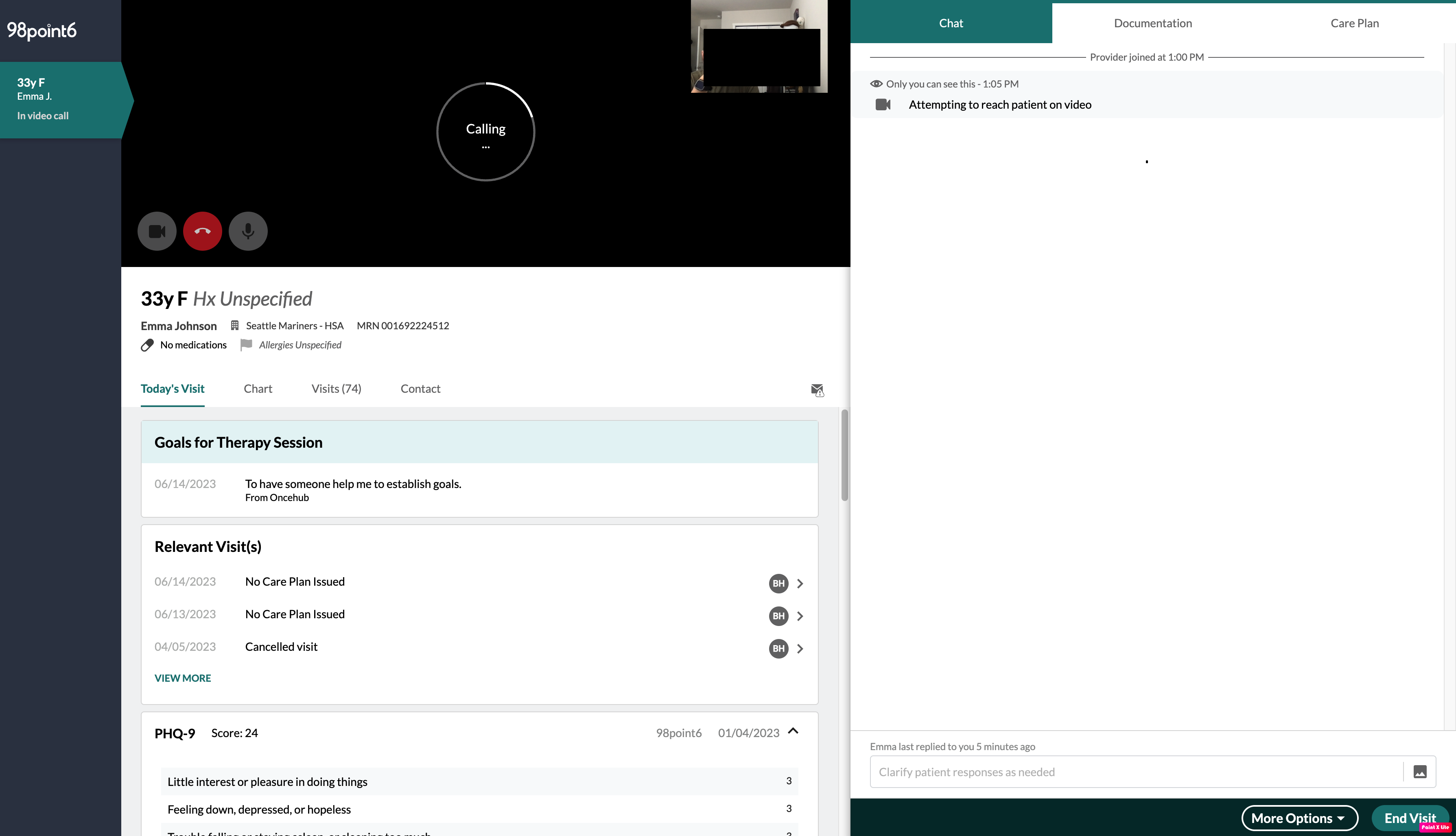Click the allergies flag icon
The height and width of the screenshot is (836, 1456).
[x=246, y=344]
